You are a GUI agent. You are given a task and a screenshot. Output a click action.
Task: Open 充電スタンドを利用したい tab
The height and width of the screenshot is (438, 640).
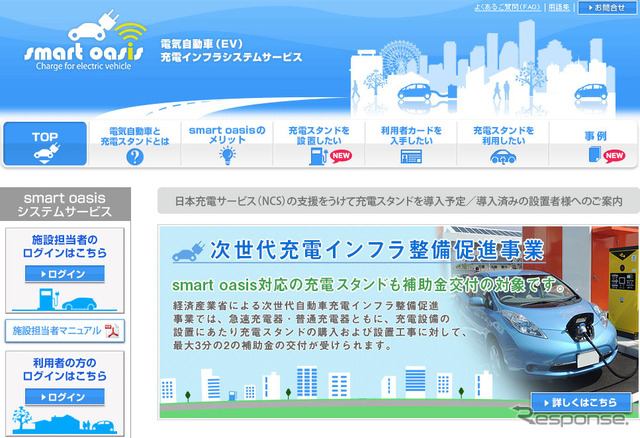point(504,144)
